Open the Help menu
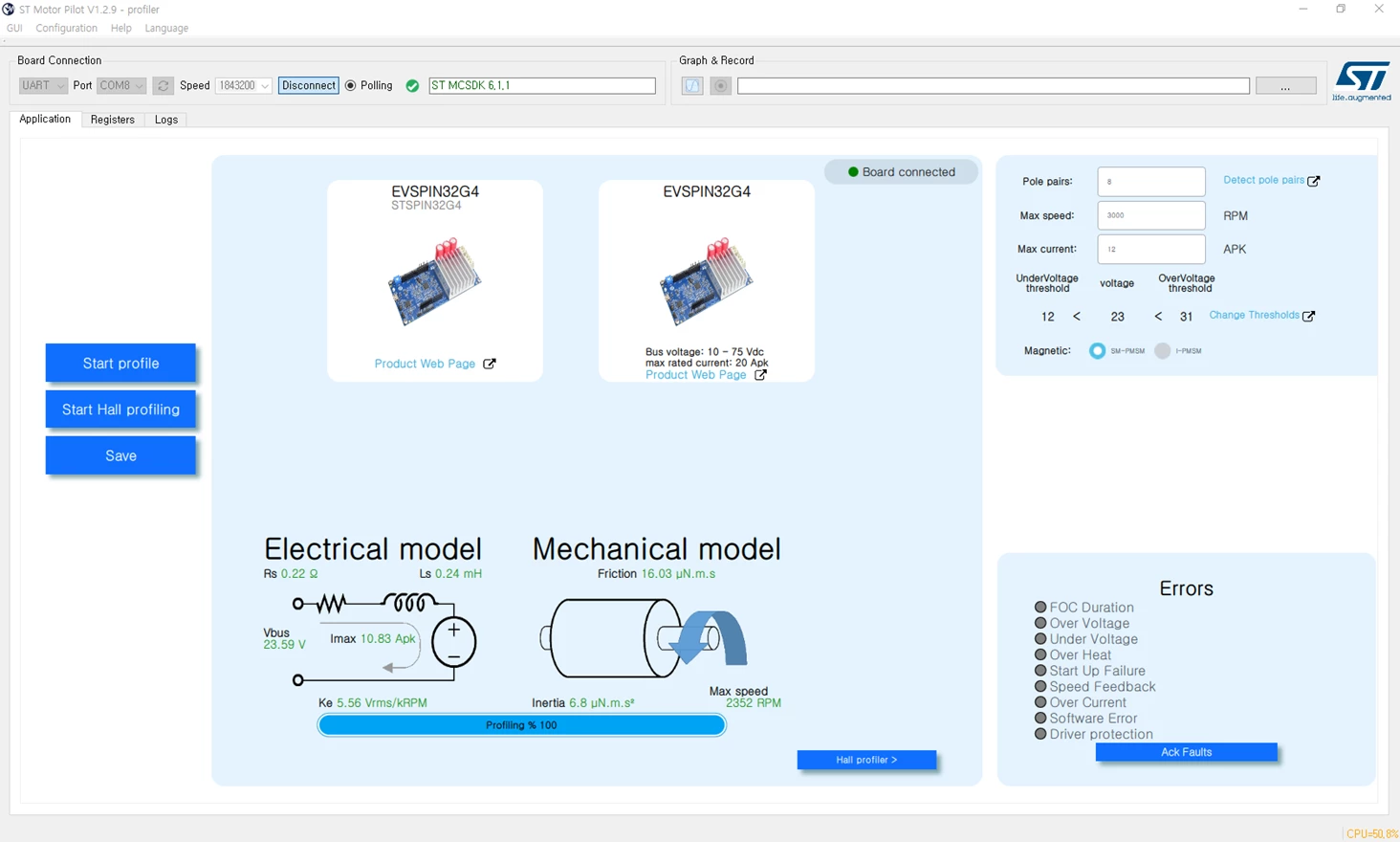1400x842 pixels. 121,29
